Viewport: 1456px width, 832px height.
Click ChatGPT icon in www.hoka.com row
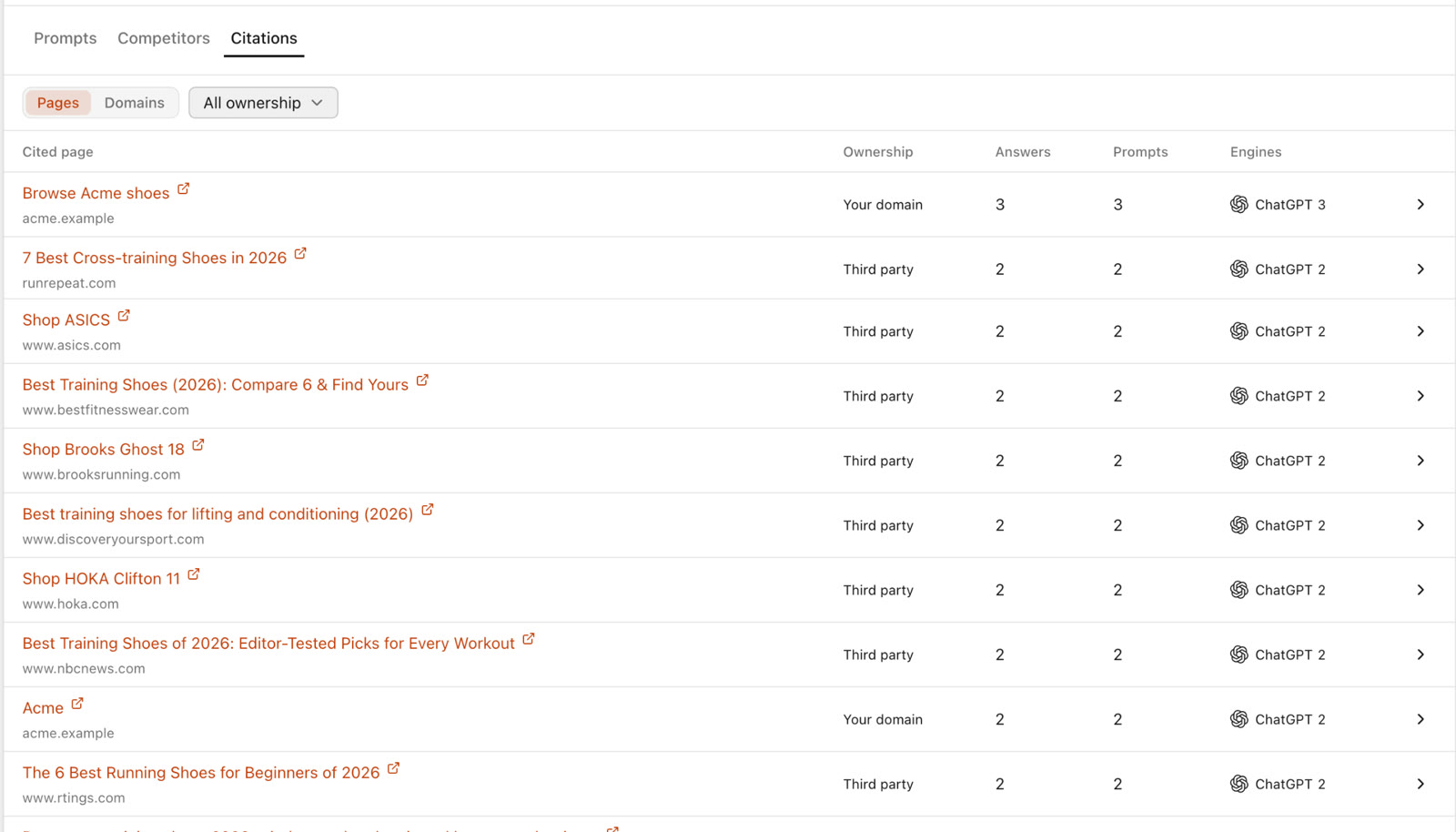[1239, 589]
